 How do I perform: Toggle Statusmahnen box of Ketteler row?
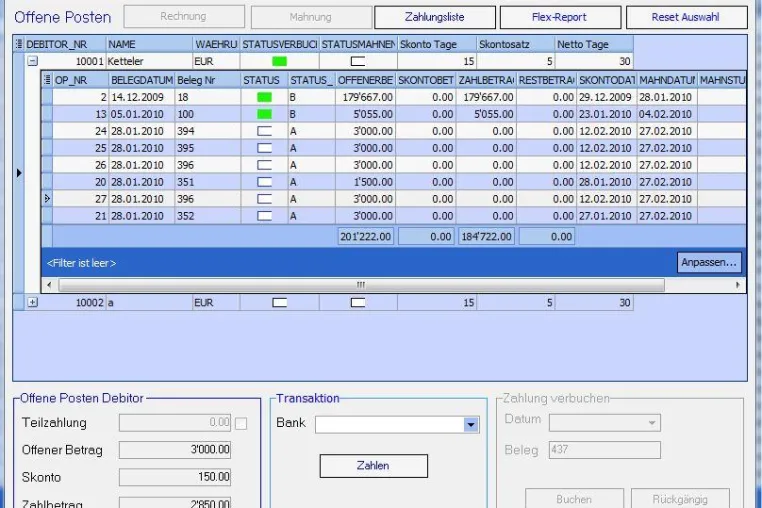(x=358, y=61)
